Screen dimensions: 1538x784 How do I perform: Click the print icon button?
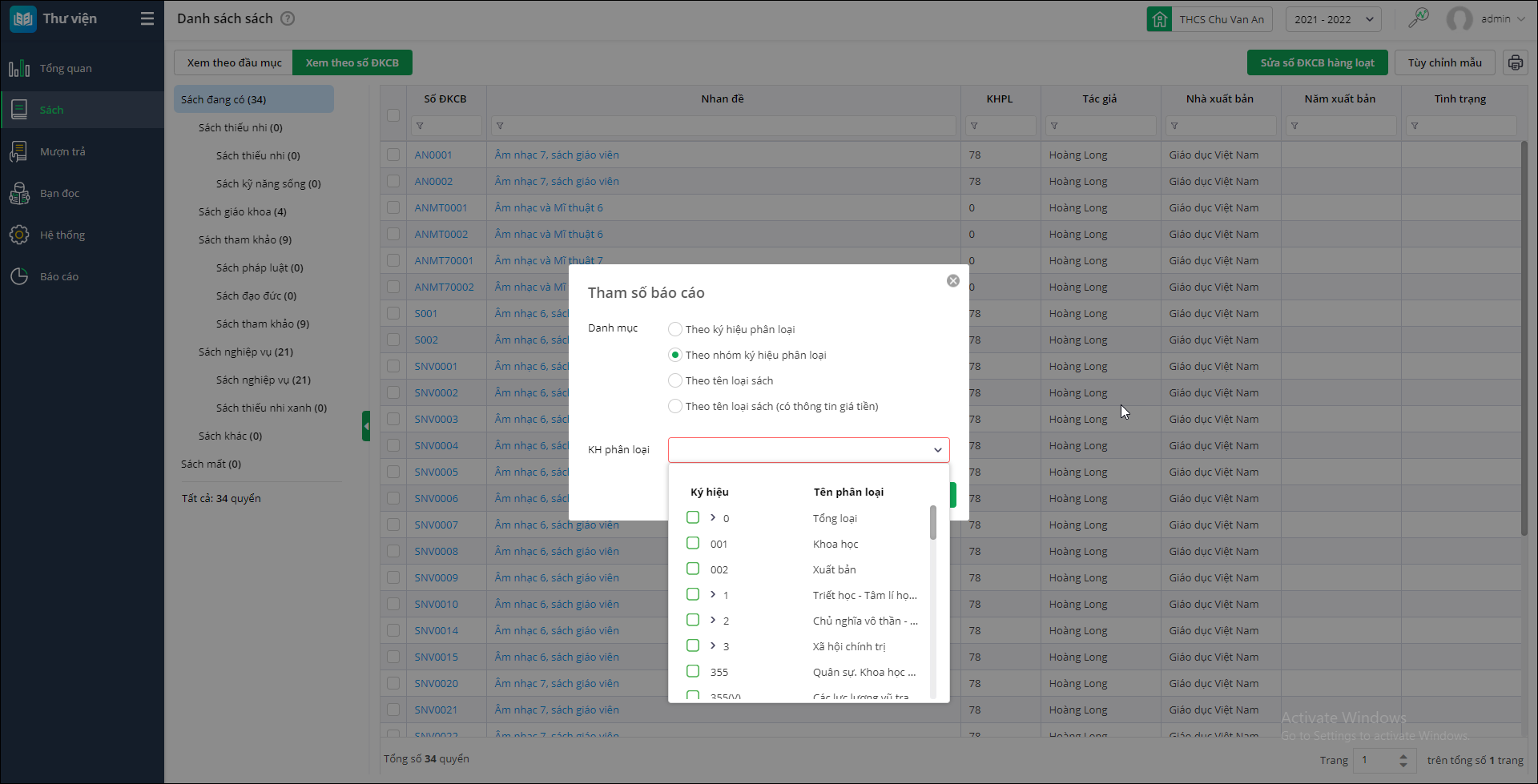click(x=1515, y=62)
